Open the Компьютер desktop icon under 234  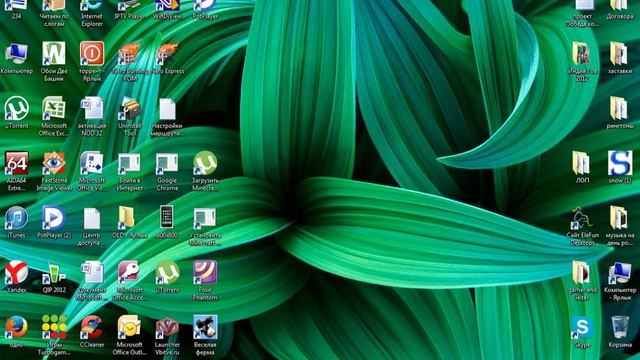tap(16, 58)
